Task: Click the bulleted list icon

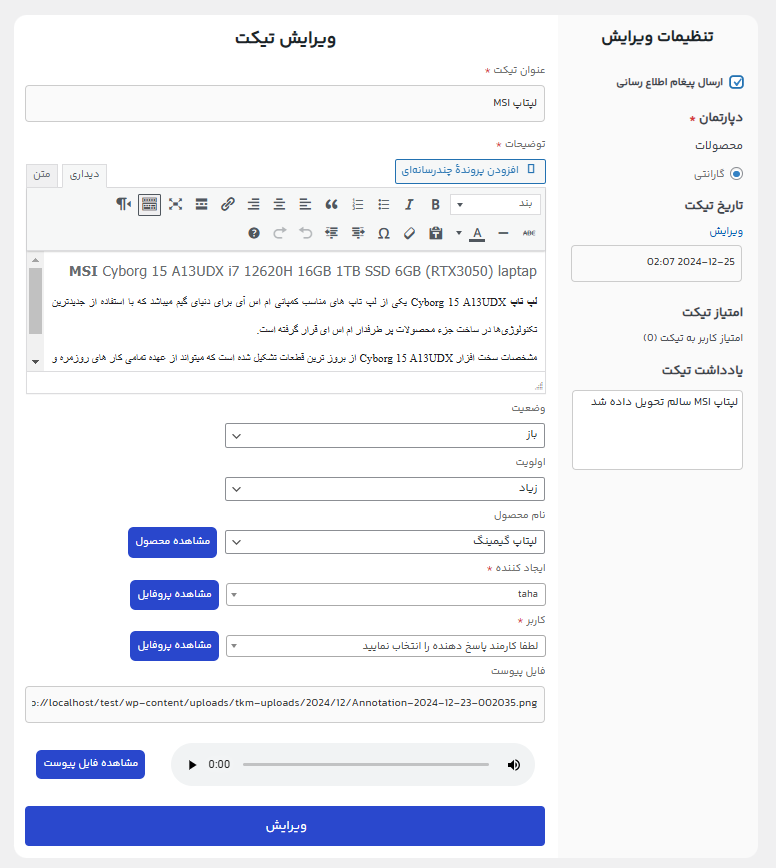Action: (x=383, y=204)
